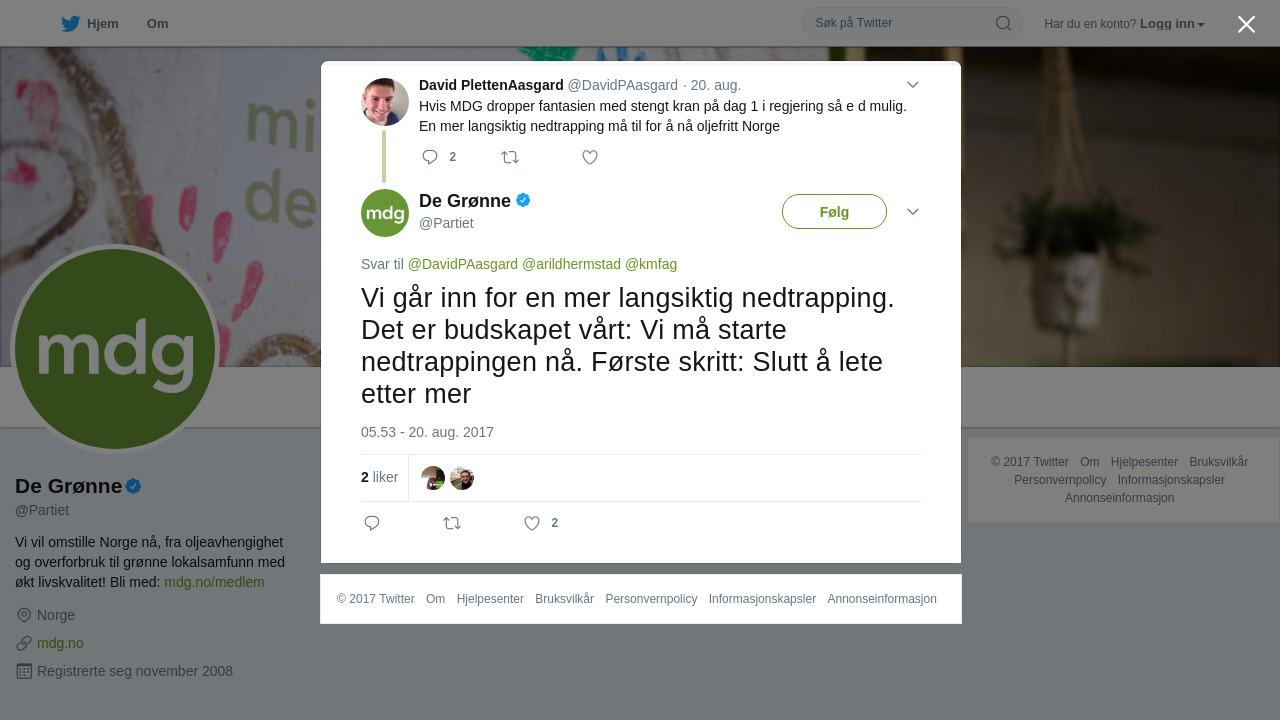
Task: Retweet David PlettenAasgard's tweet
Action: coord(510,157)
